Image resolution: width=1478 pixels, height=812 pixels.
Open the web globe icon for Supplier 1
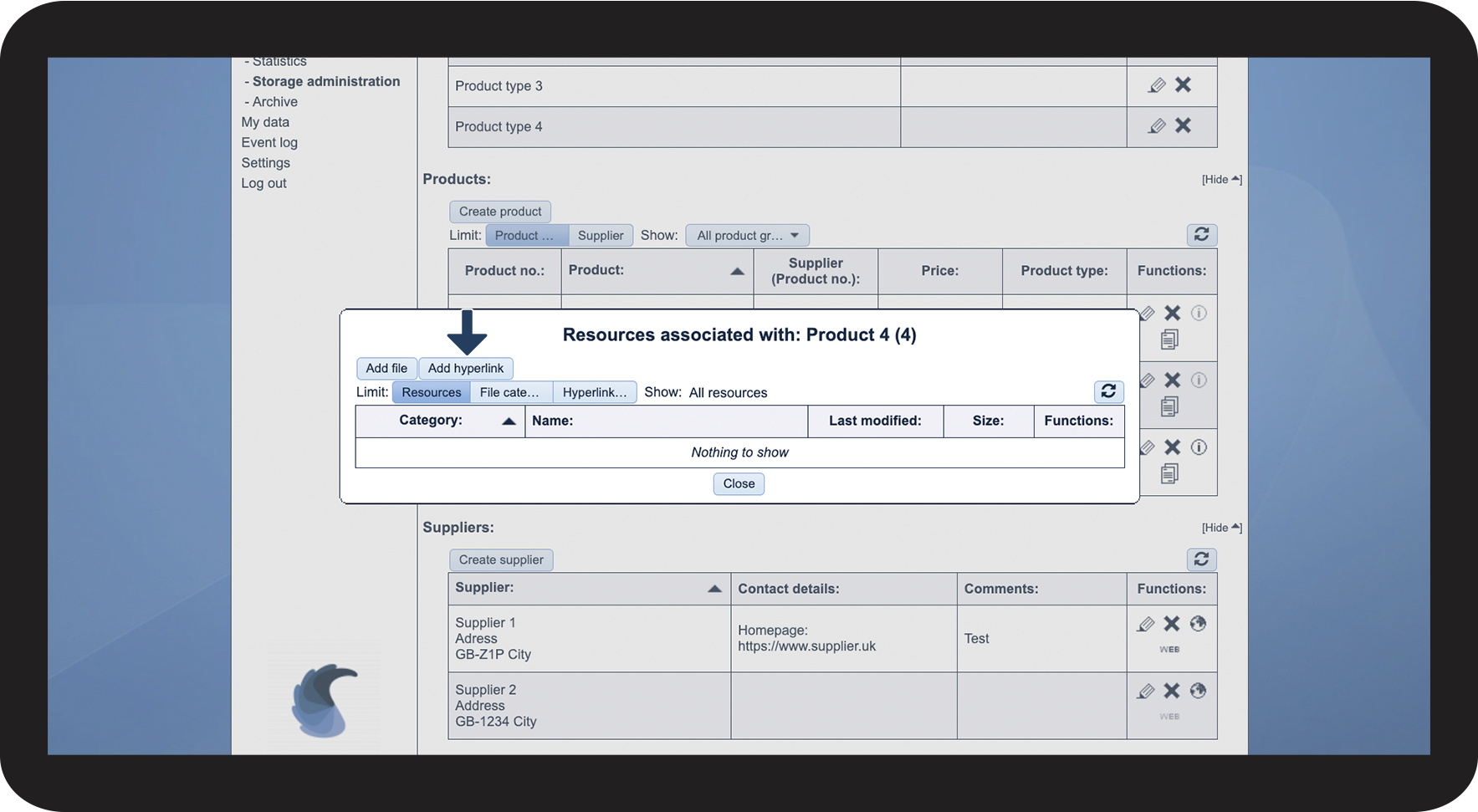(1199, 623)
